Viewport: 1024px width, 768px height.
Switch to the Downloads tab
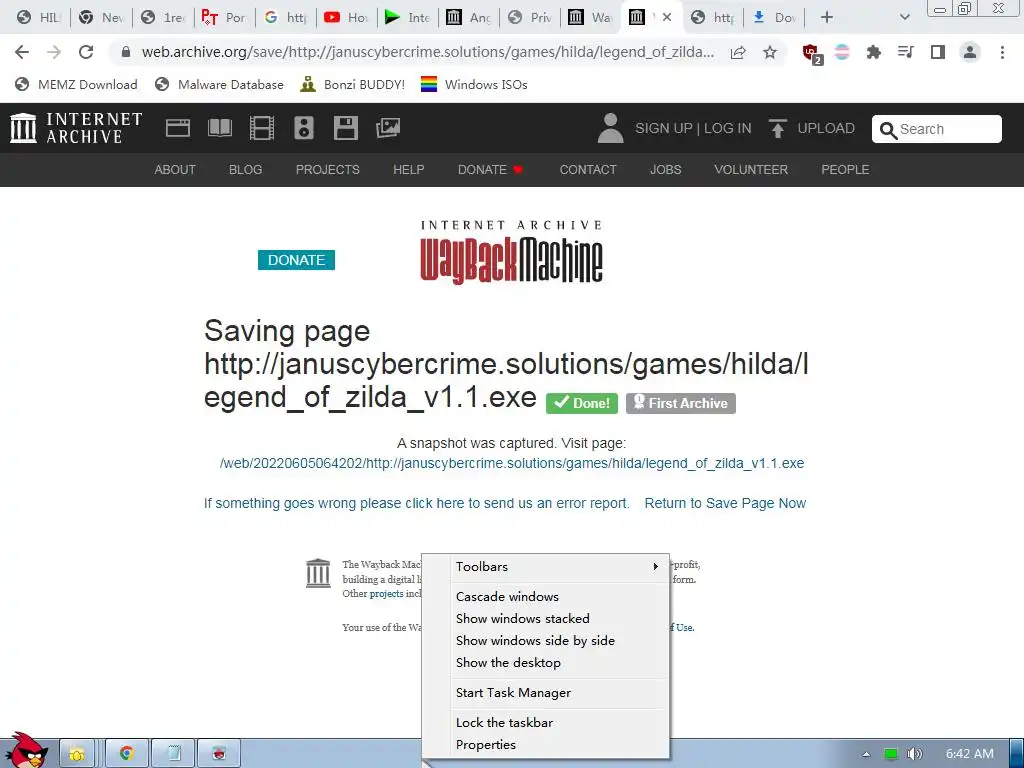775,18
